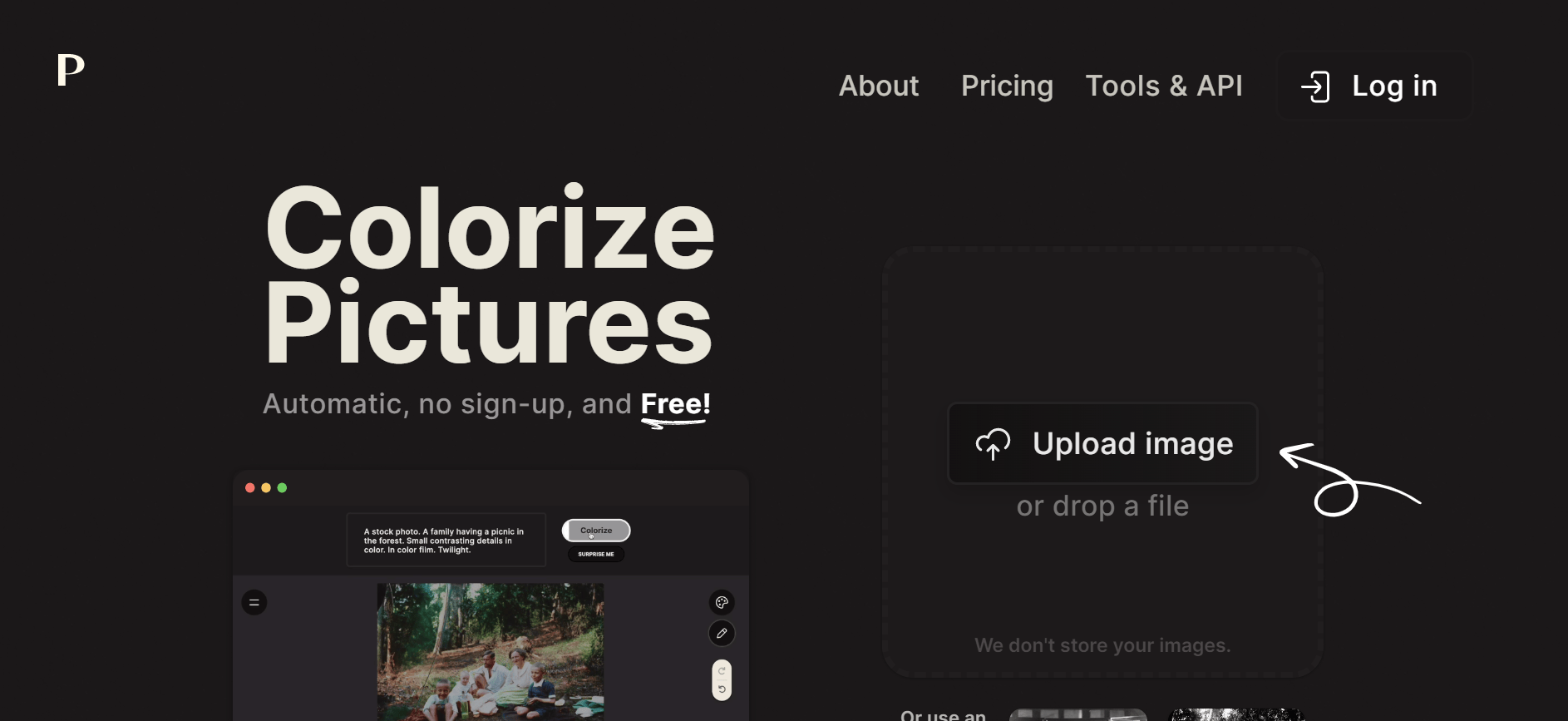Viewport: 1568px width, 721px height.
Task: Open the About page
Action: (x=879, y=86)
